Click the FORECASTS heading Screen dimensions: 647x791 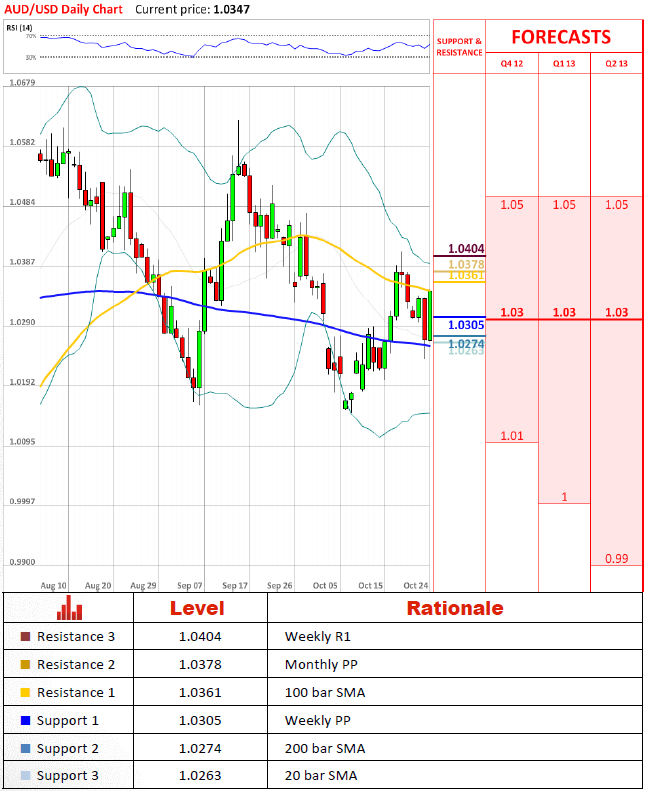point(561,37)
